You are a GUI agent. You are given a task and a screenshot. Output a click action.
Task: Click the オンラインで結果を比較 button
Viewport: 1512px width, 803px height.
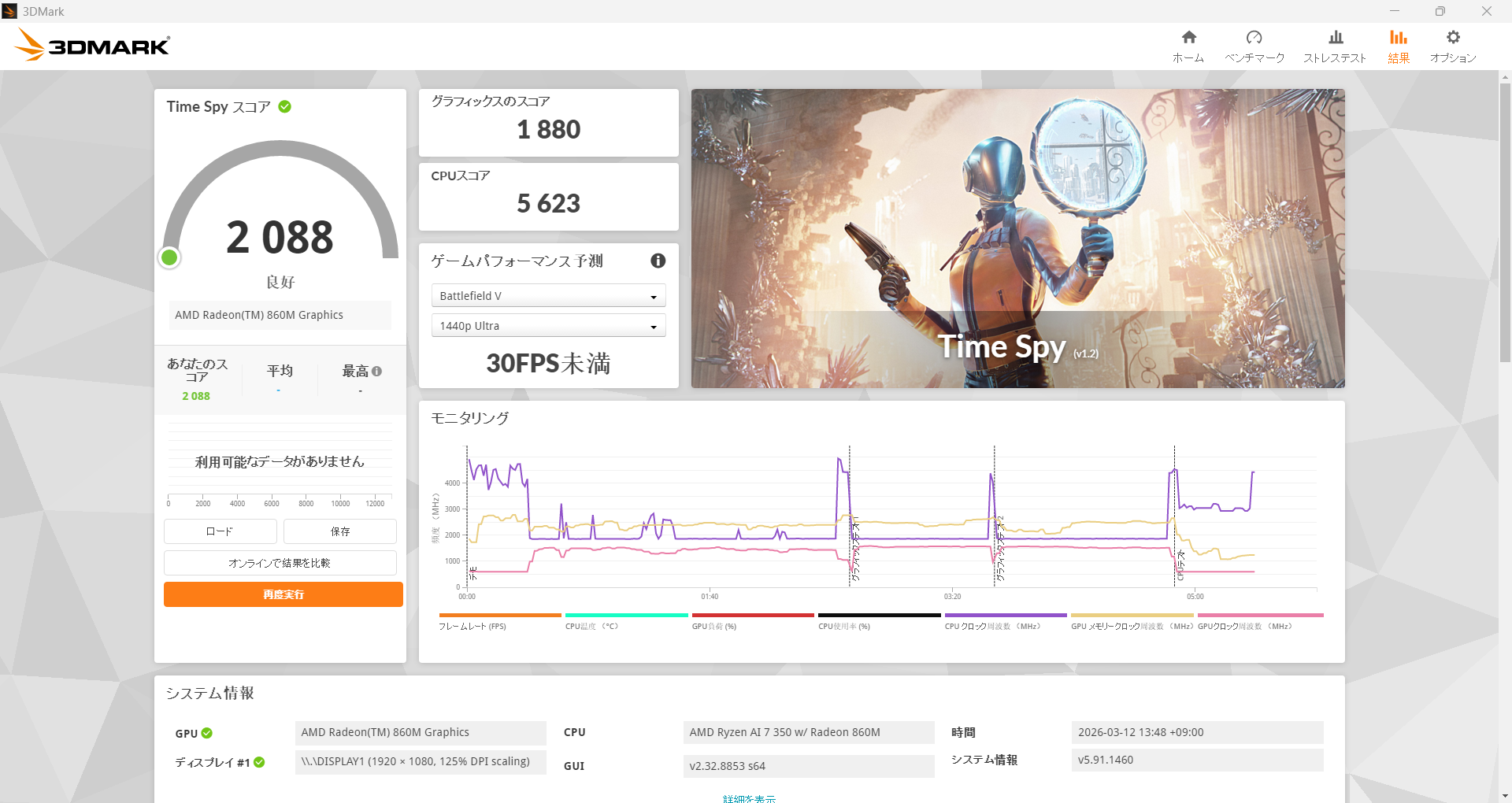click(x=280, y=563)
